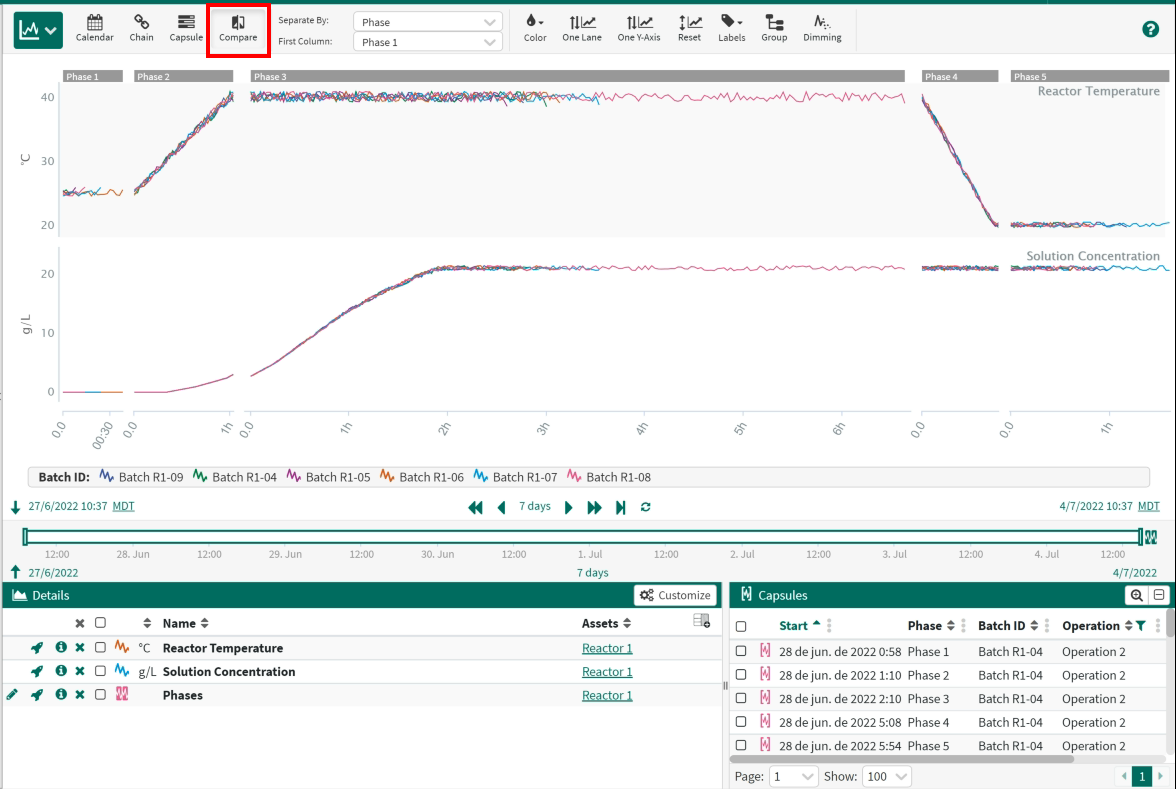Check the Reactor Temperature signal checkbox
The image size is (1176, 789).
click(100, 648)
